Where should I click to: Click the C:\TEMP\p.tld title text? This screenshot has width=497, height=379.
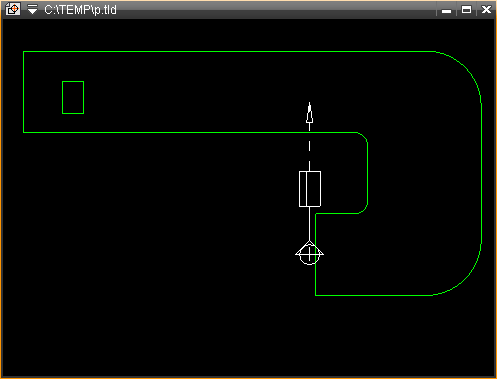(x=80, y=10)
